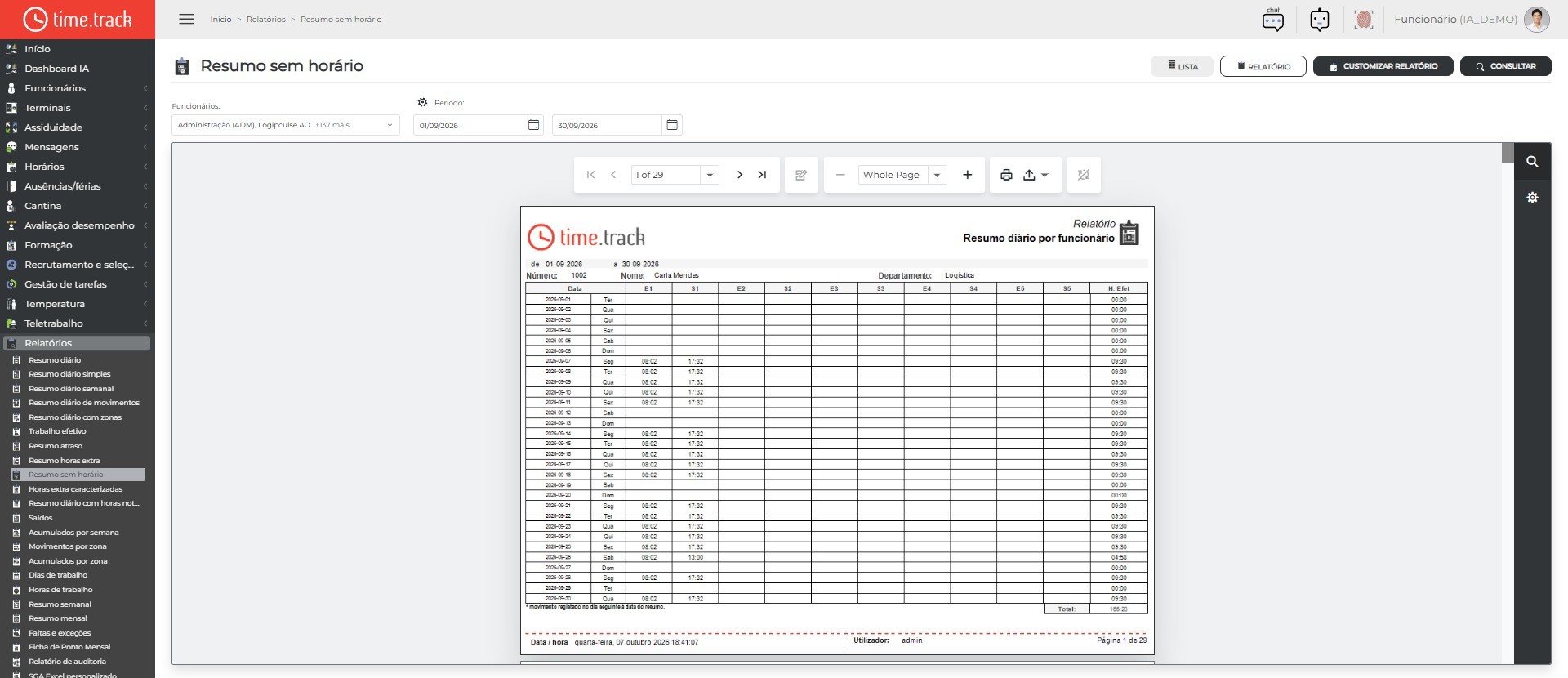Click the Período settings gear icon
Image resolution: width=1568 pixels, height=678 pixels.
[x=422, y=102]
